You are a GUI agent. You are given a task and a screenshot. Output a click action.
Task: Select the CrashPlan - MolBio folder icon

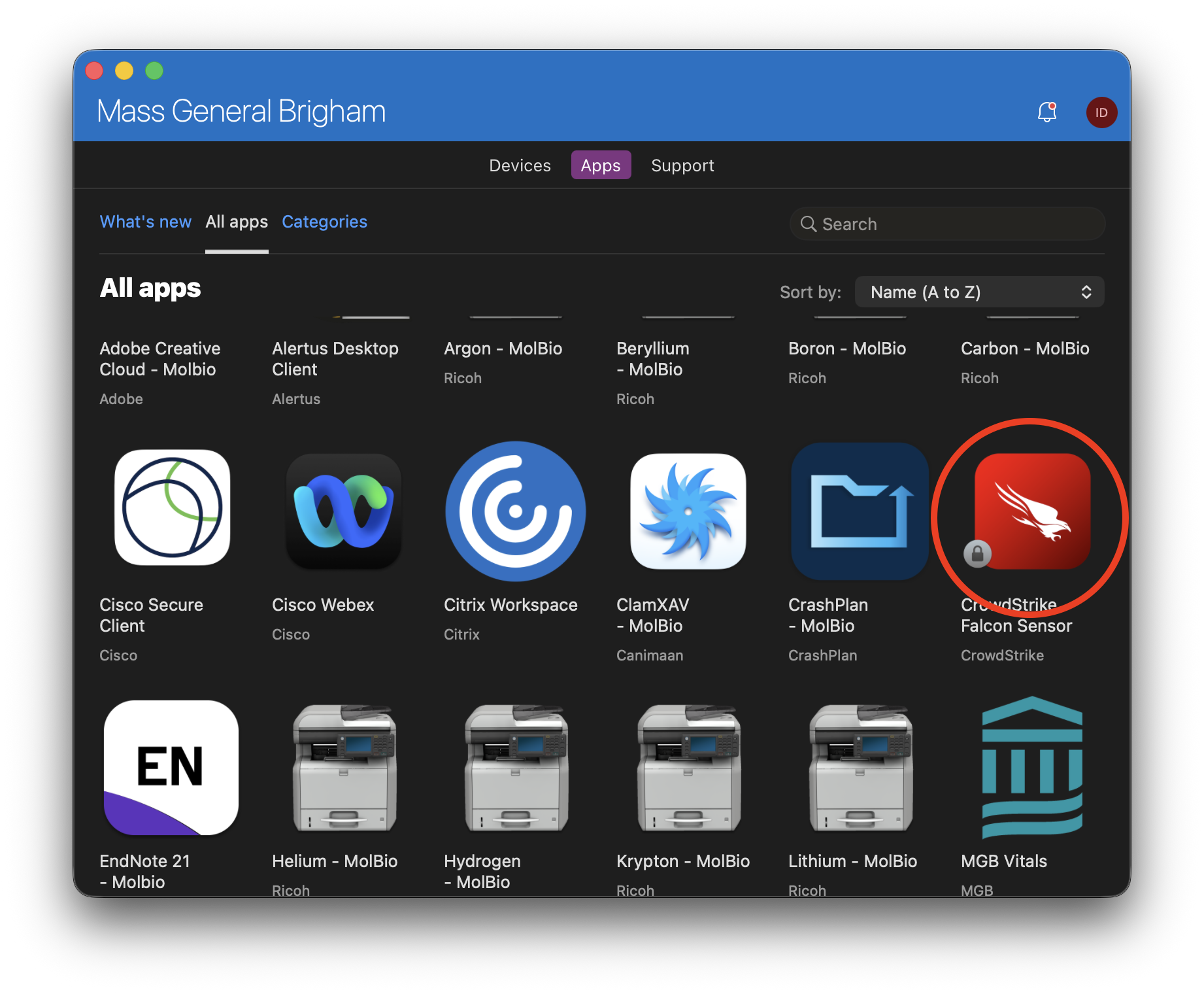tap(860, 511)
